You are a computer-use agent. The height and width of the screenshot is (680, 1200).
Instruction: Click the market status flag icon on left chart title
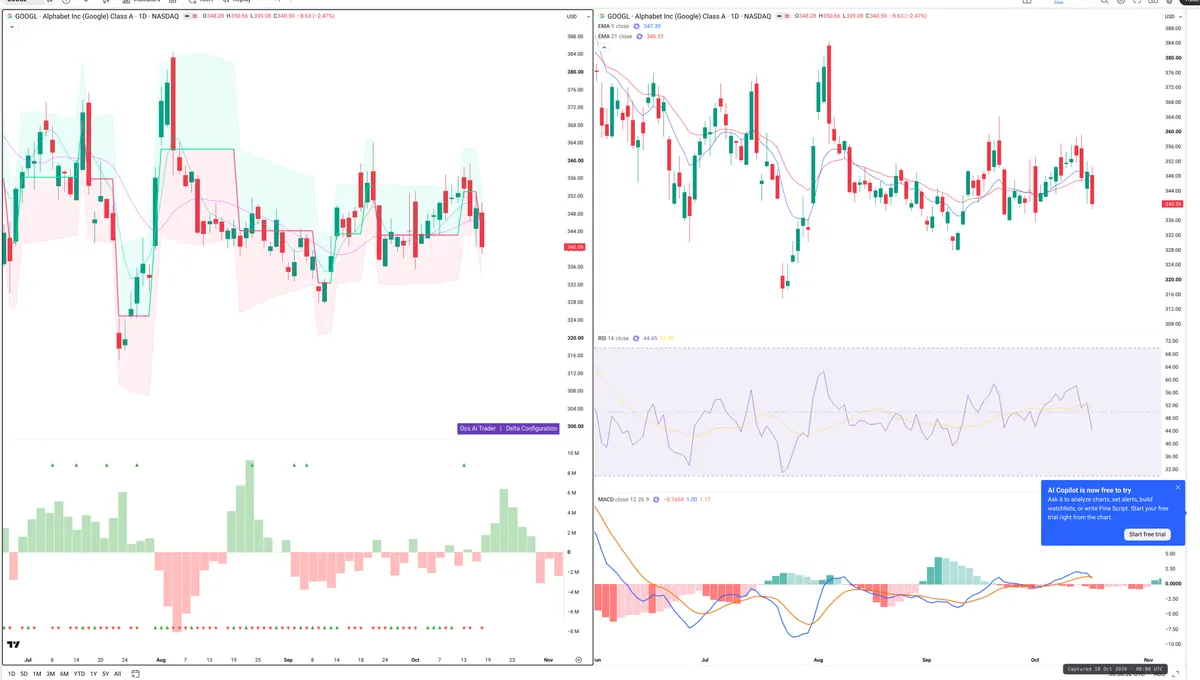194,16
